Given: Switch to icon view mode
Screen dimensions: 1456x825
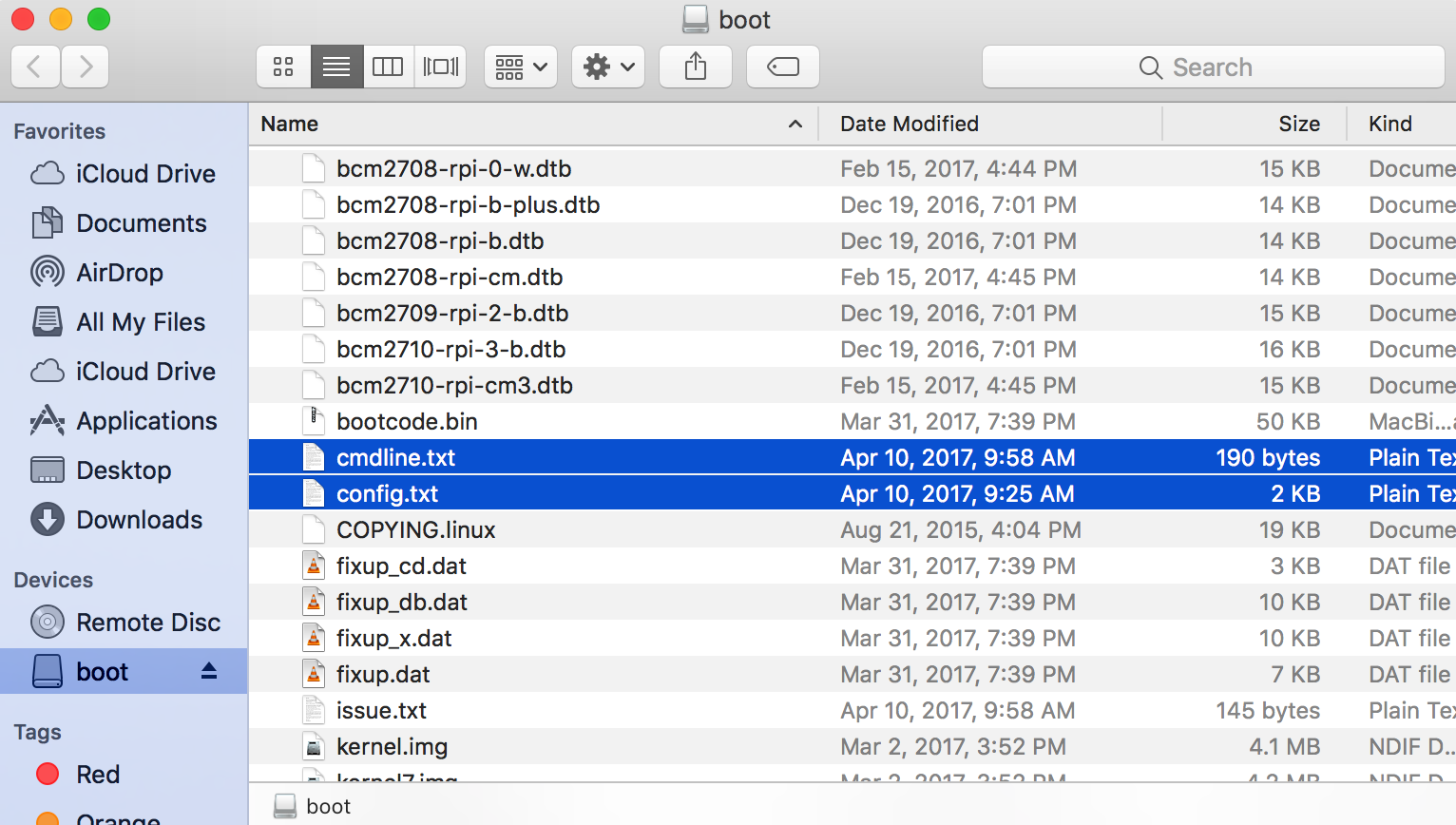Looking at the screenshot, I should click(283, 67).
